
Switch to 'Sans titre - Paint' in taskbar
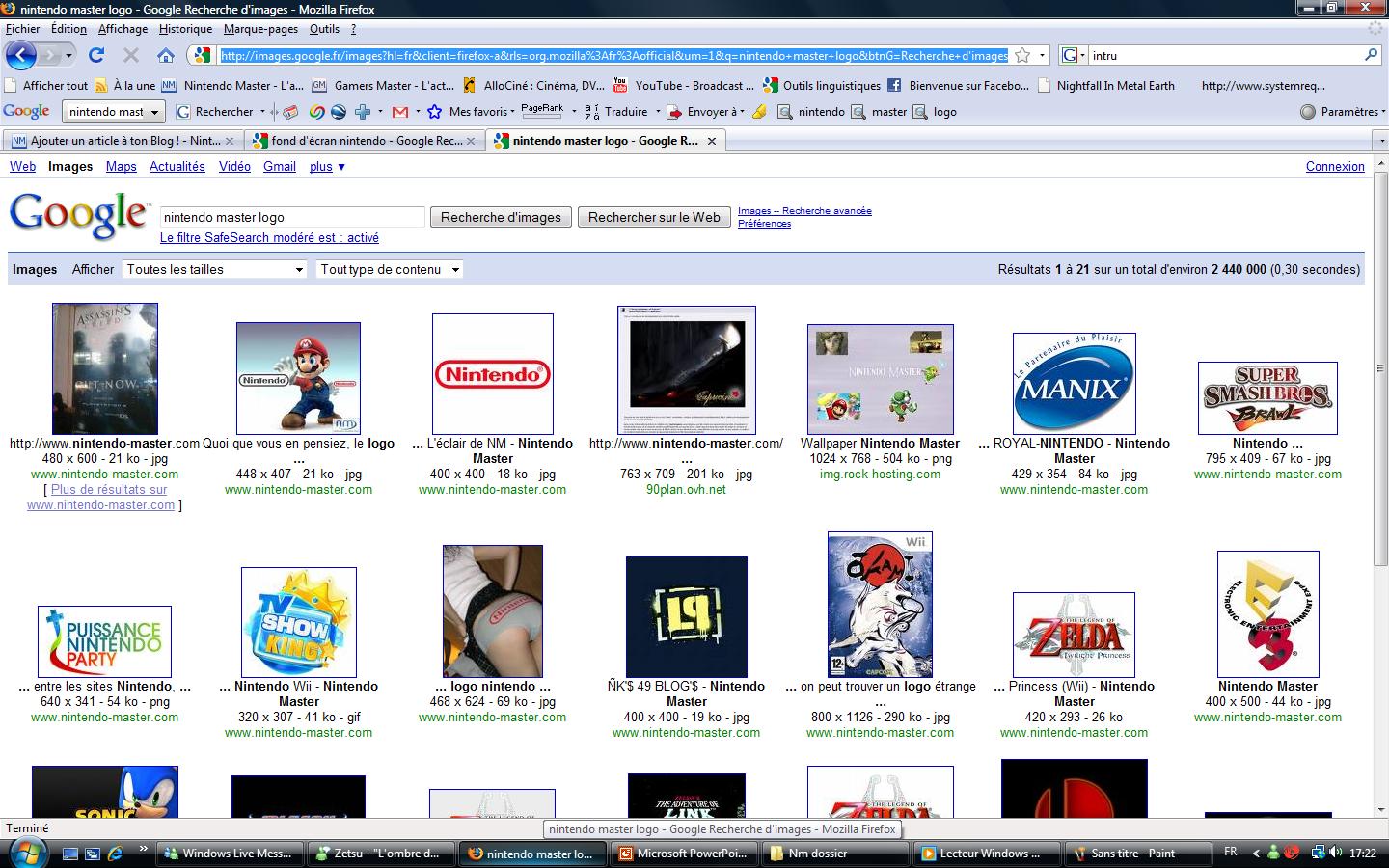coord(1136,854)
